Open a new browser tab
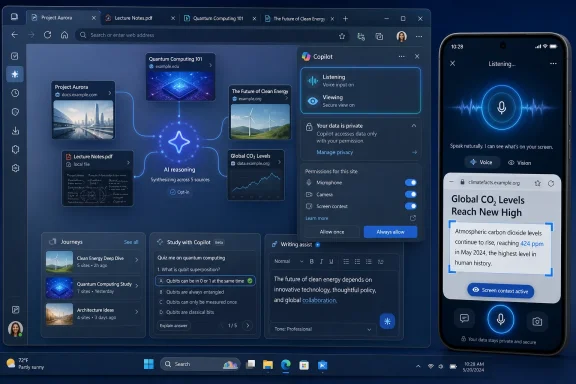 pyautogui.click(x=345, y=18)
